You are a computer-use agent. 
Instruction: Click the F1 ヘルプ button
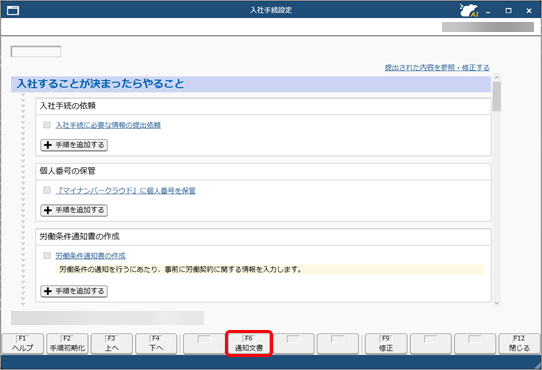tap(23, 344)
